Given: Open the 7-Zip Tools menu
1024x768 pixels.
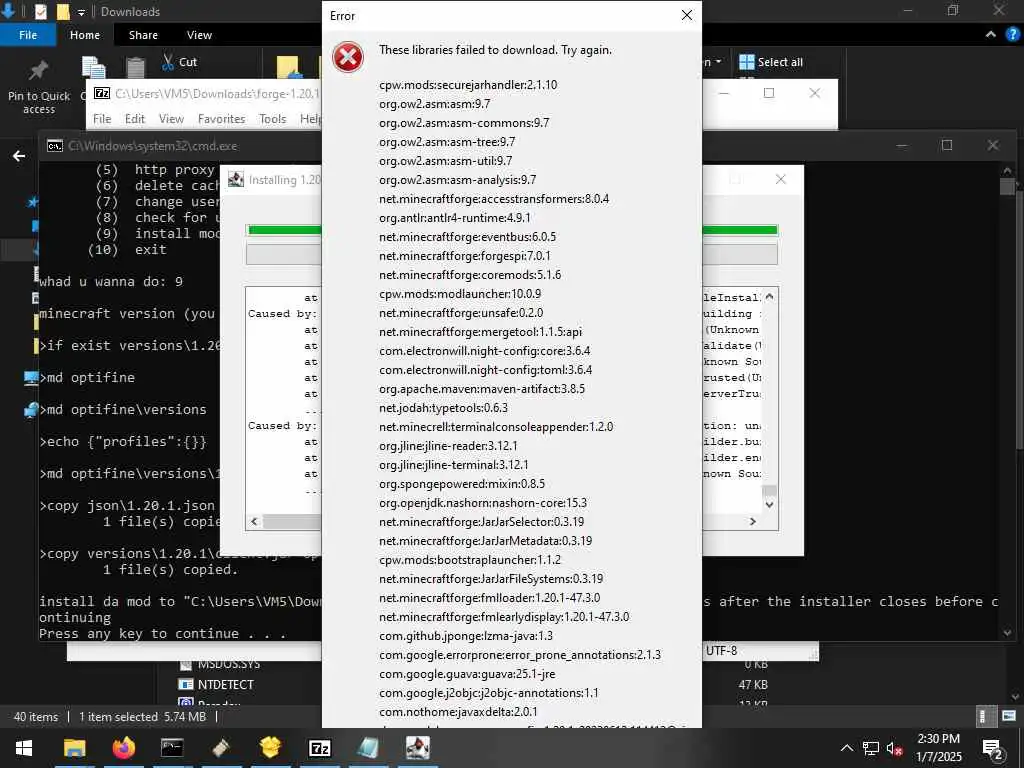Looking at the screenshot, I should (272, 119).
